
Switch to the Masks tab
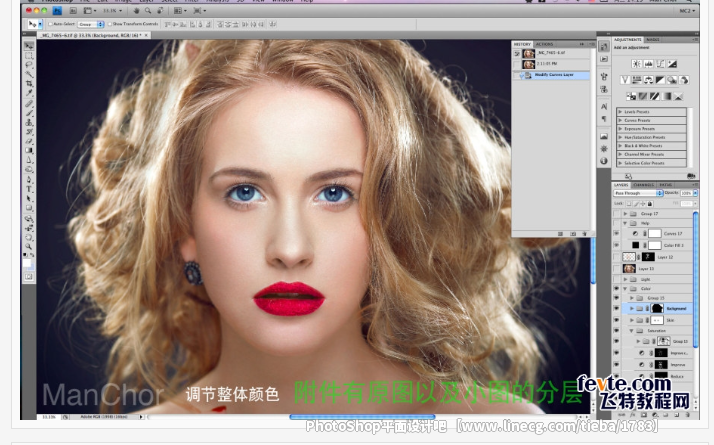pyautogui.click(x=653, y=40)
